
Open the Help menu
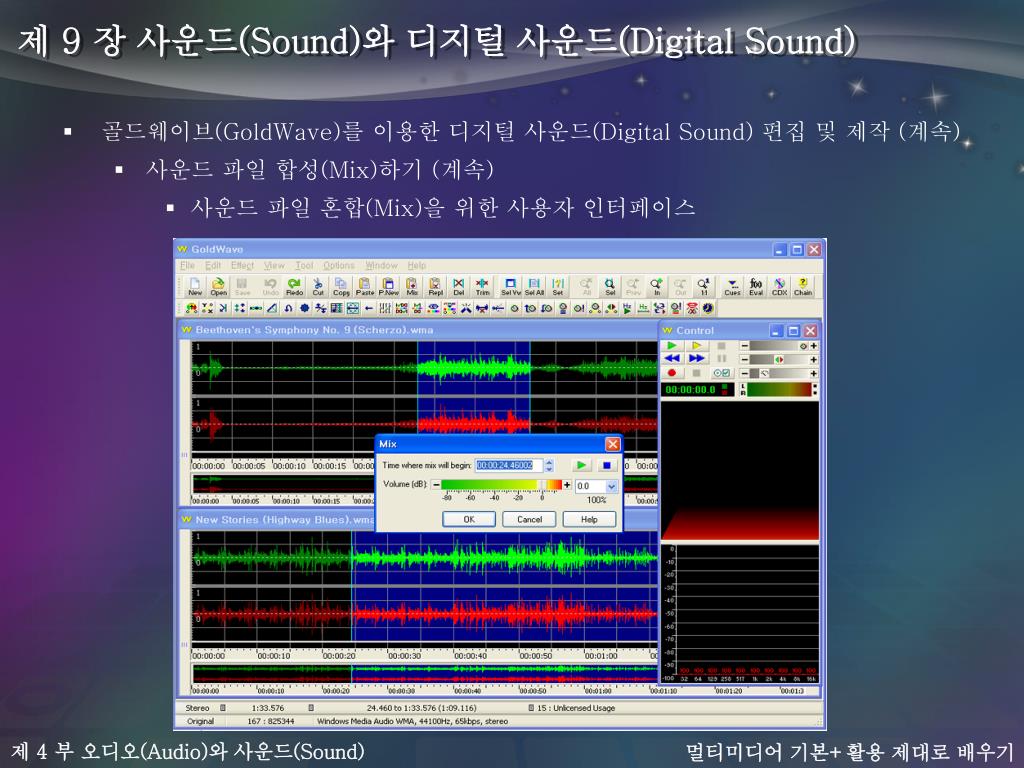click(x=417, y=265)
